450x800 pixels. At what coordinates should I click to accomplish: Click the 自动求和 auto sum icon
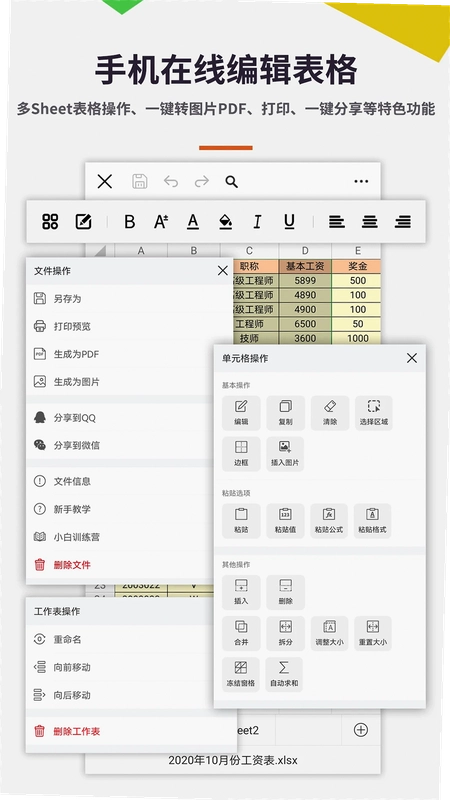[284, 674]
